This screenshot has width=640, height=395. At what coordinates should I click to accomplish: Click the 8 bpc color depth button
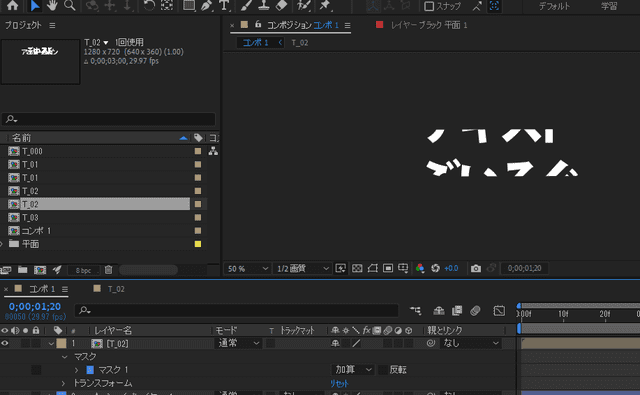point(83,270)
